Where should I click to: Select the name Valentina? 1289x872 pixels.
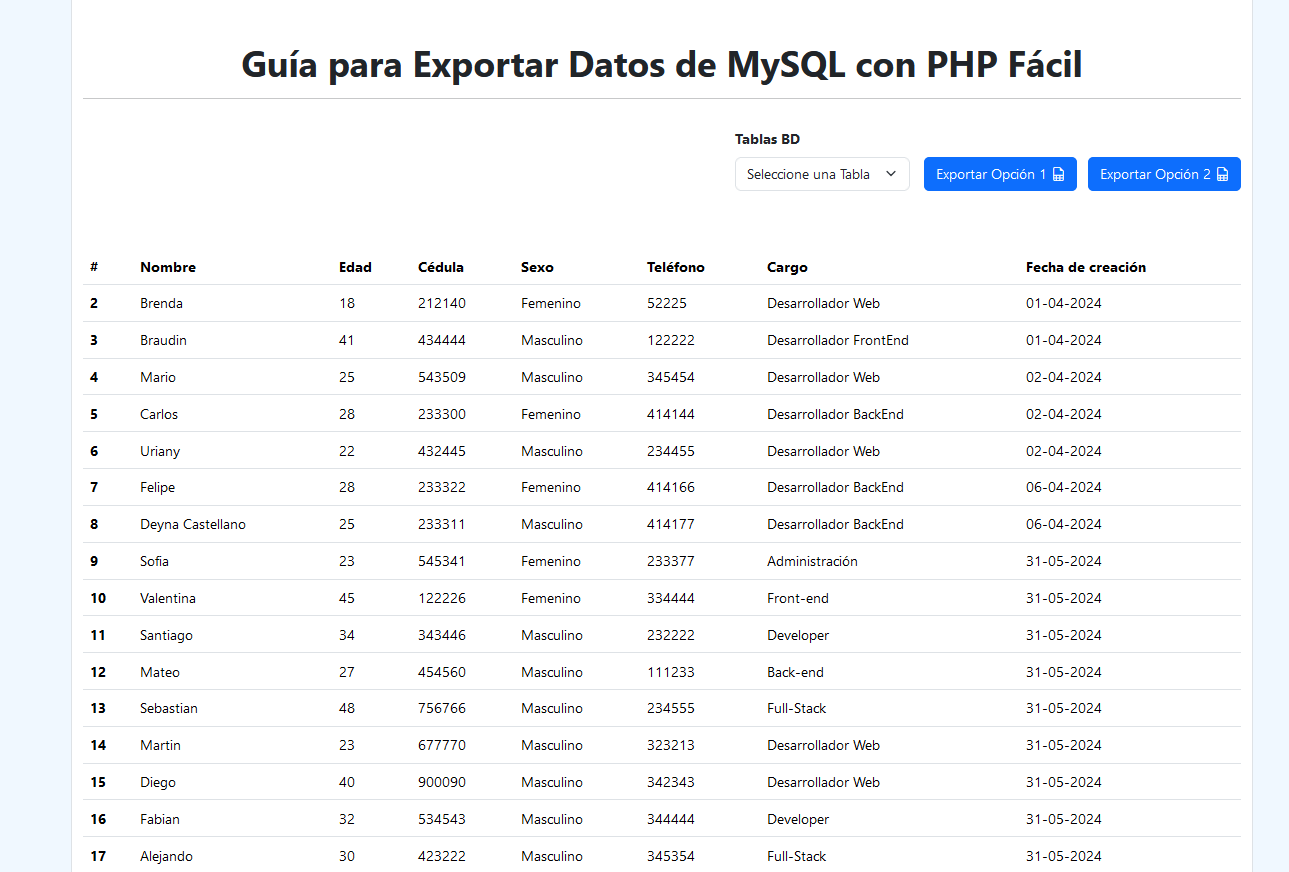168,598
